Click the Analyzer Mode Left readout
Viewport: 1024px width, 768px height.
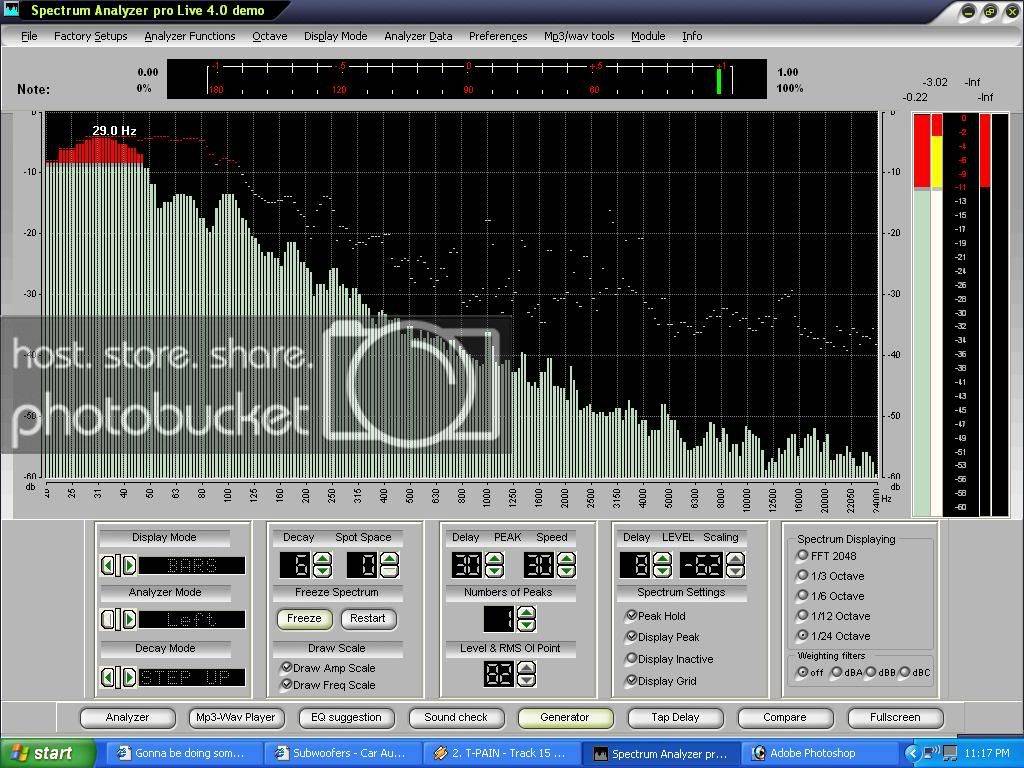(x=192, y=618)
